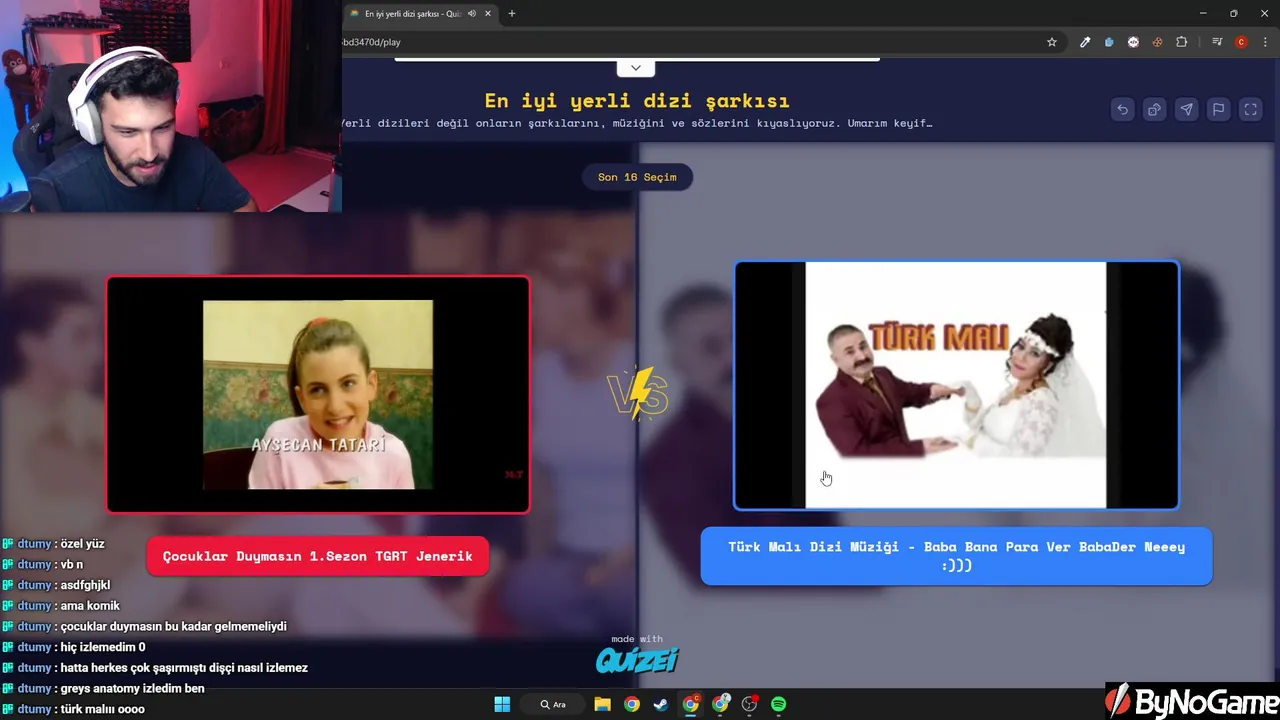Viewport: 1280px width, 720px height.
Task: Open OBS Studio from the taskbar
Action: (x=750, y=704)
